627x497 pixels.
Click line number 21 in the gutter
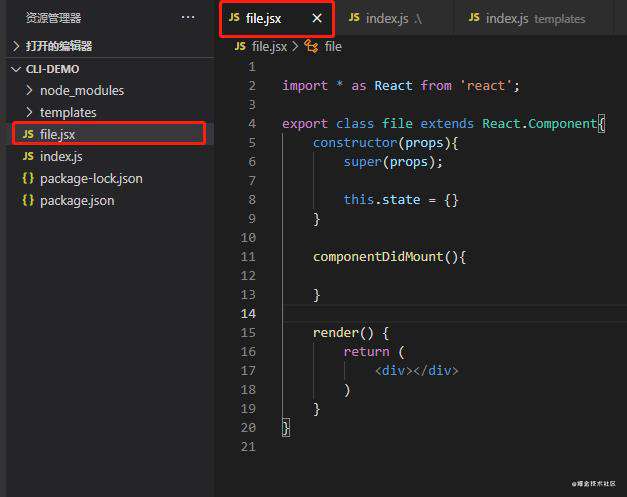click(248, 447)
